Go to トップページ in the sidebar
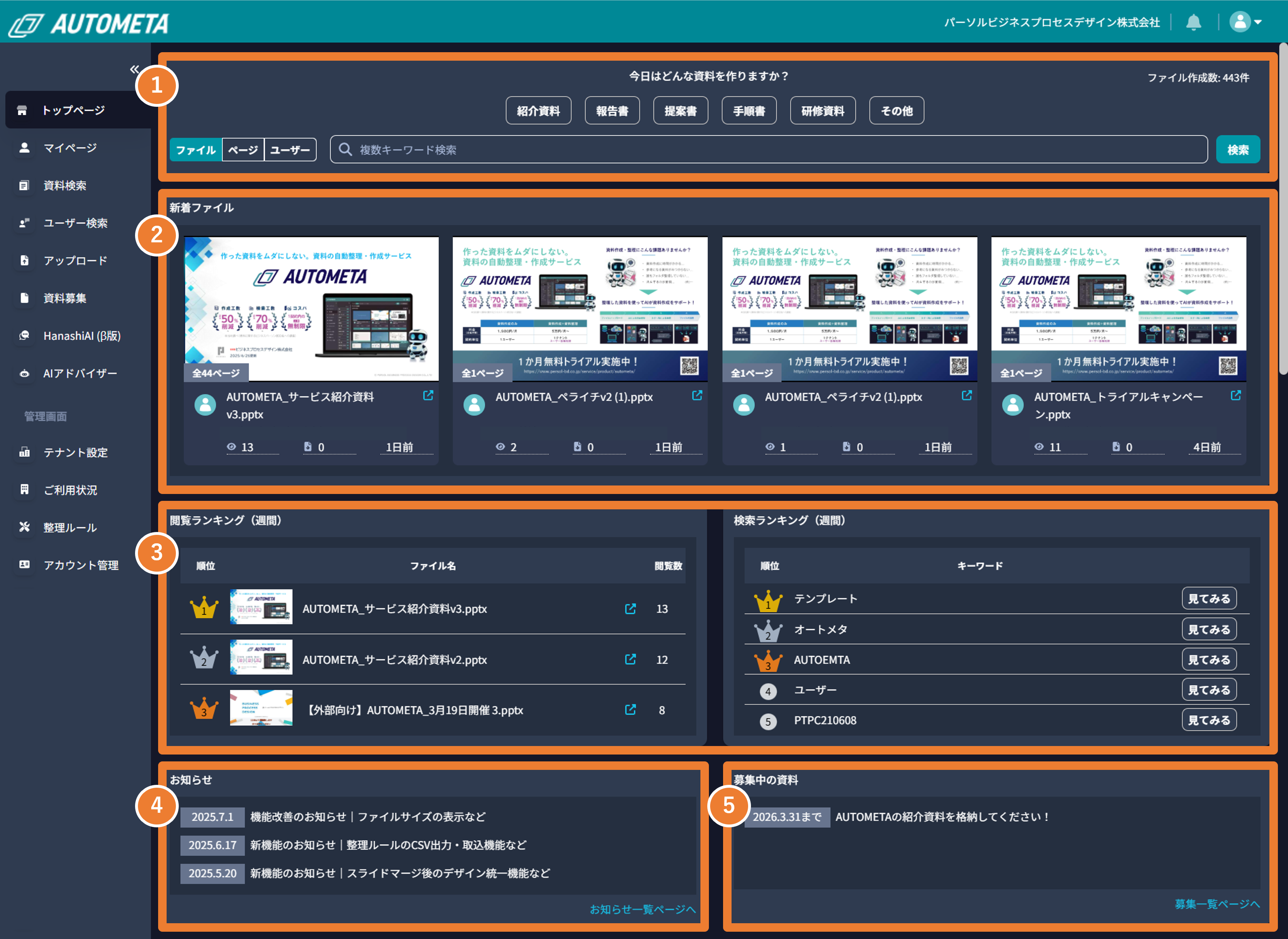 click(78, 110)
